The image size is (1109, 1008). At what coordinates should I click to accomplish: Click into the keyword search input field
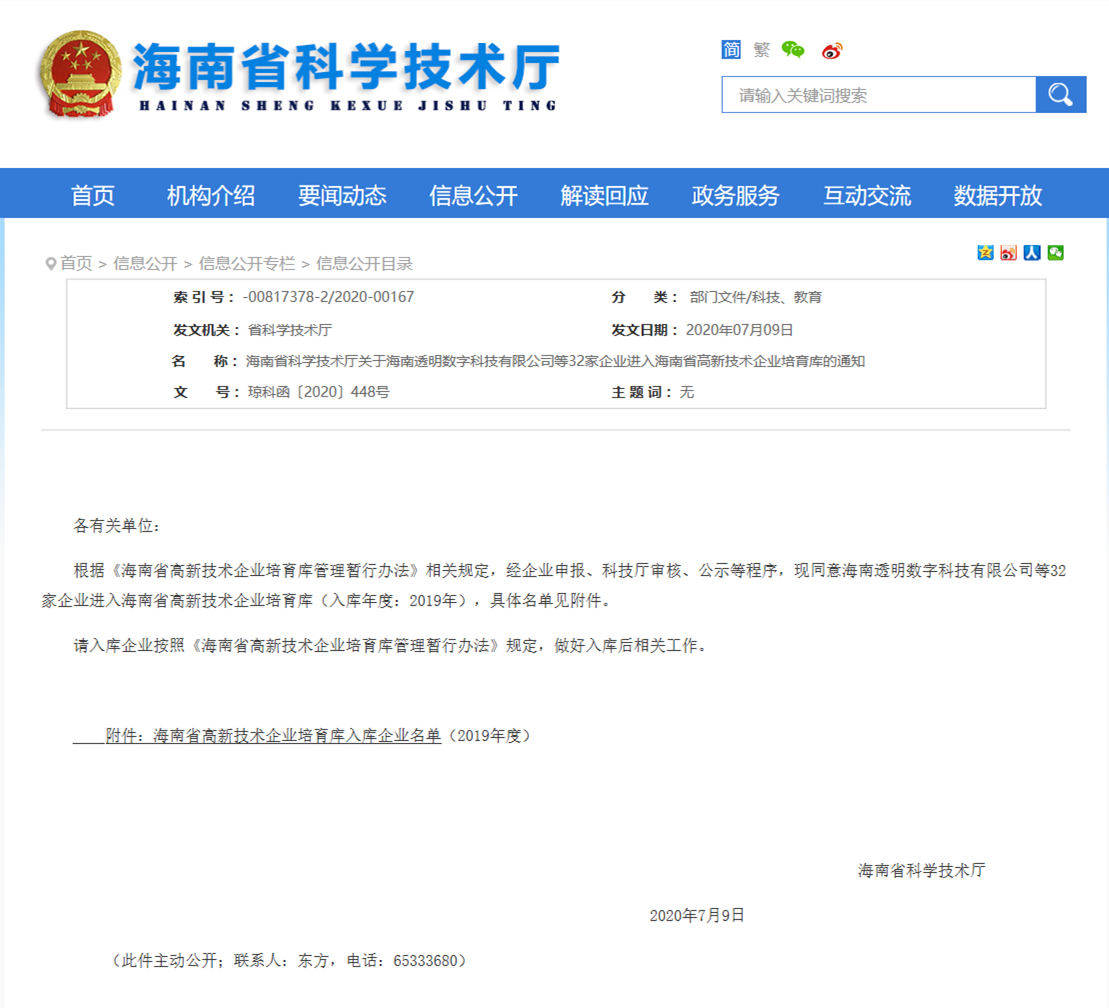tap(878, 96)
